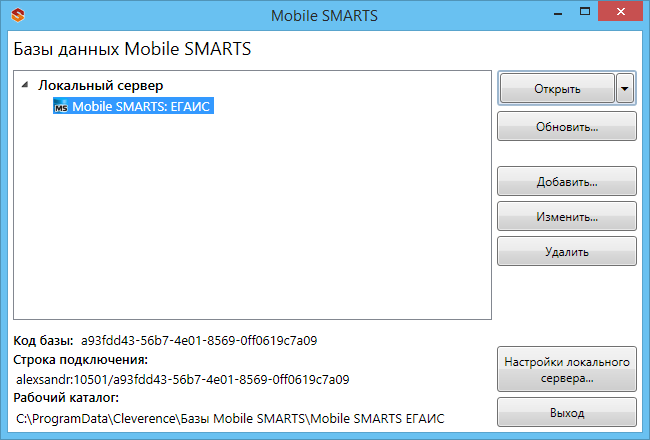Collapse the Локальный сервер tree node

[x=25, y=85]
